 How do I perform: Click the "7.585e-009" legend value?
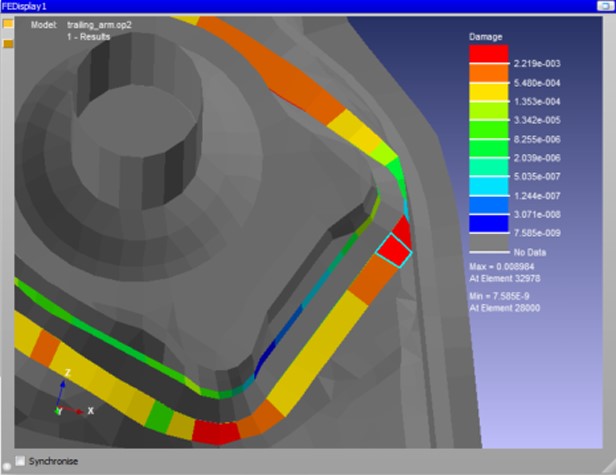[537, 233]
